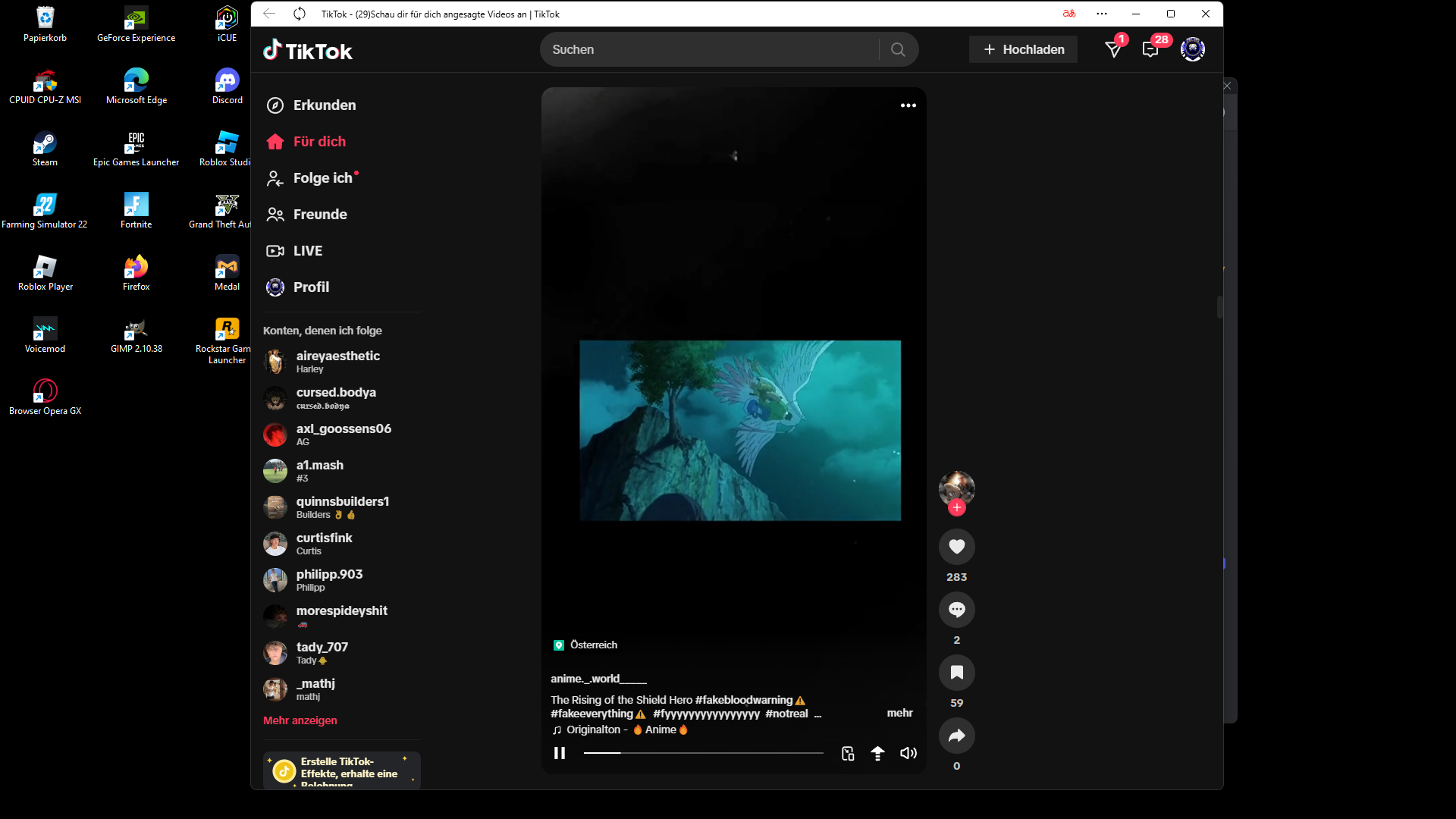1456x819 pixels.
Task: Open the Papierkorb desktop icon
Action: [45, 24]
